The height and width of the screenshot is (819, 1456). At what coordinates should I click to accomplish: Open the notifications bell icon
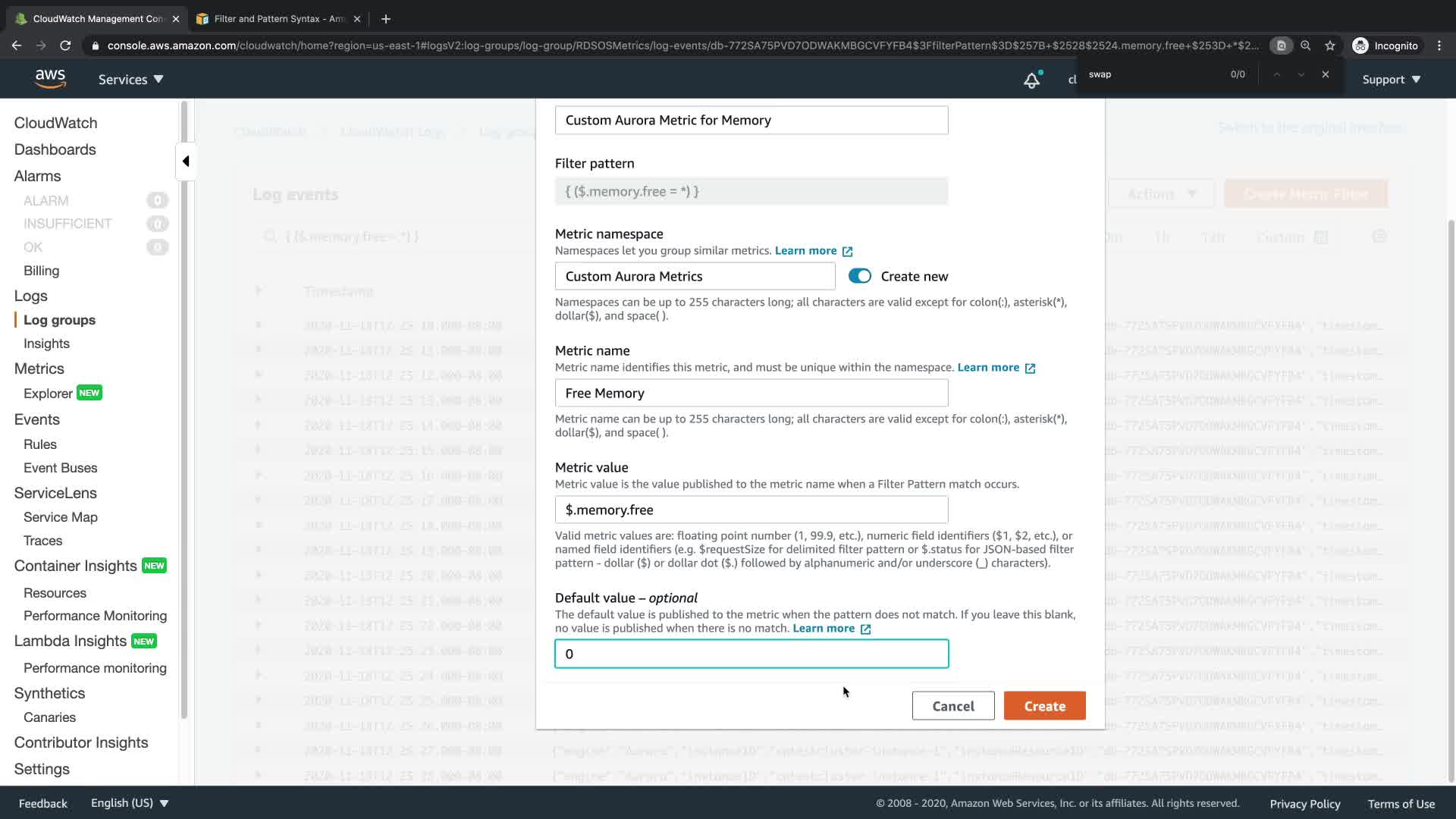pyautogui.click(x=1031, y=80)
